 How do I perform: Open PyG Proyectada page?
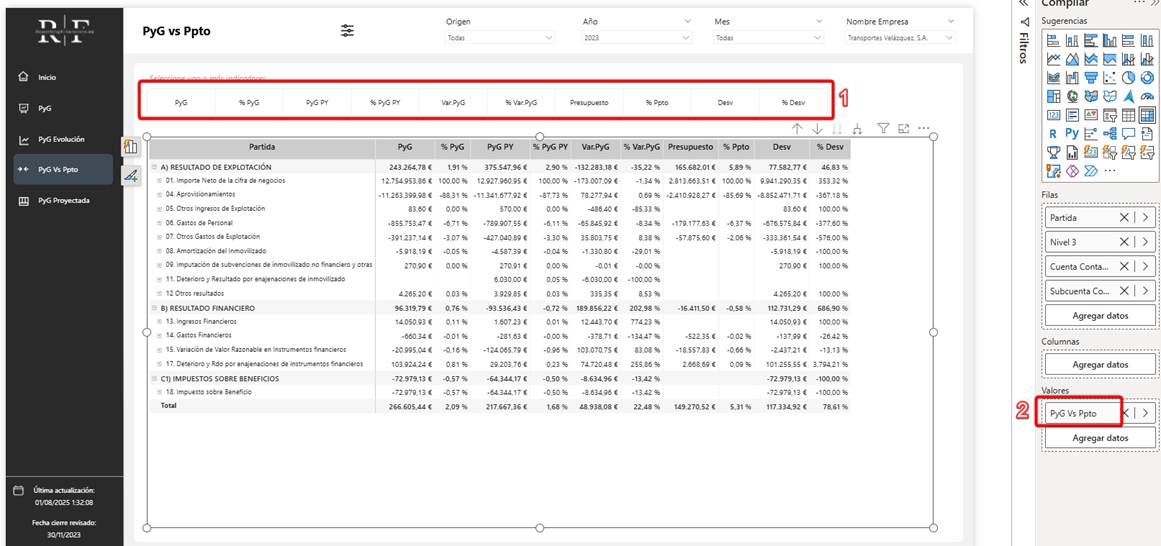pos(64,201)
